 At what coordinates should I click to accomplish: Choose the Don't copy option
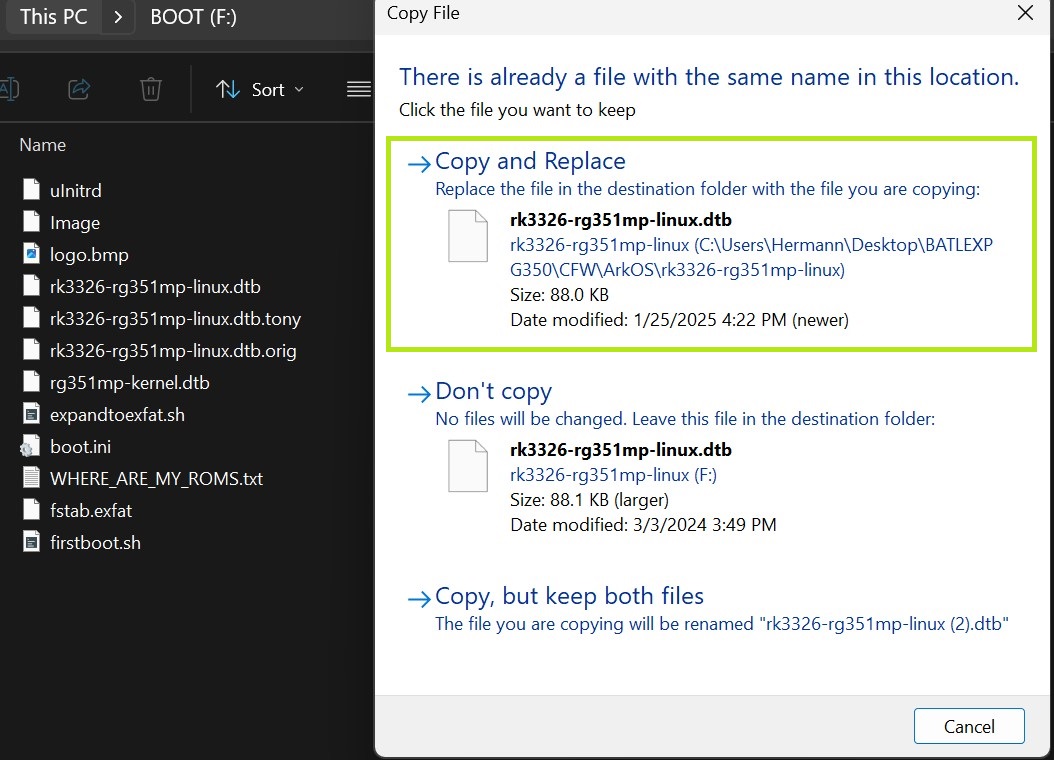(x=493, y=392)
